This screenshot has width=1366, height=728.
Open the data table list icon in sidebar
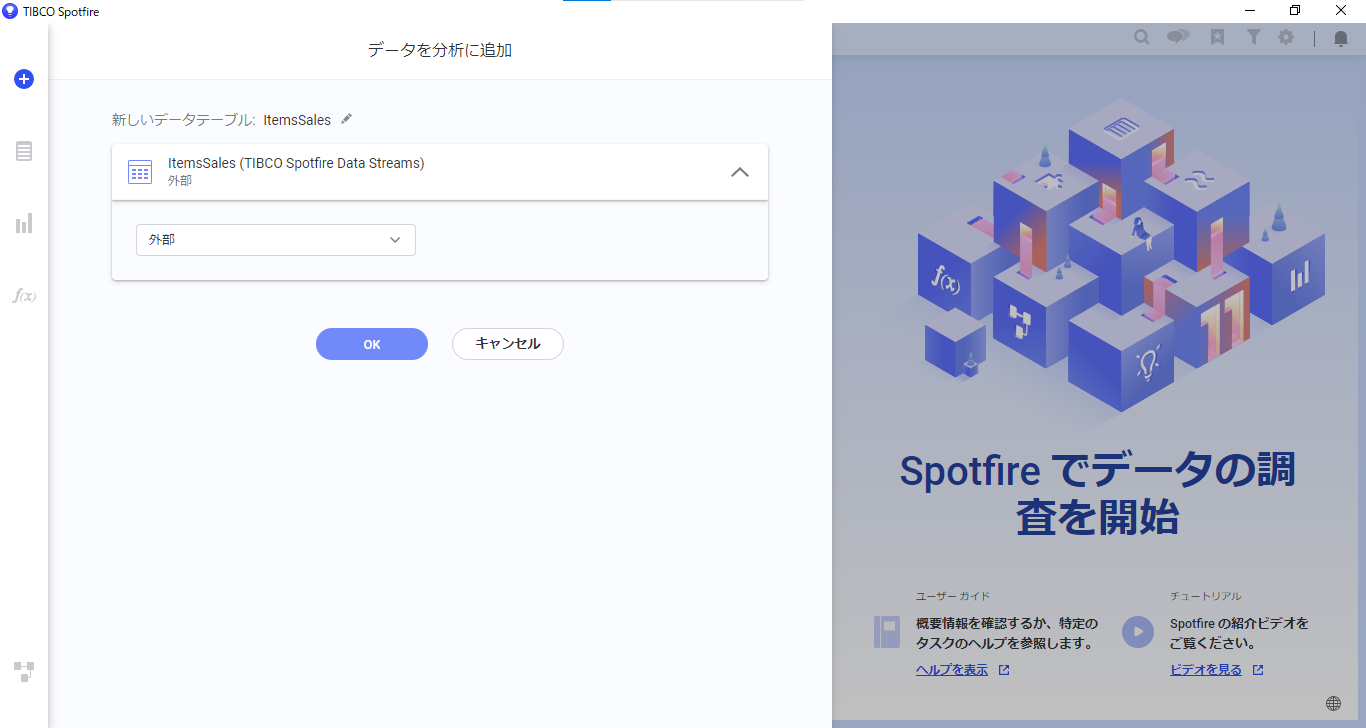coord(24,151)
